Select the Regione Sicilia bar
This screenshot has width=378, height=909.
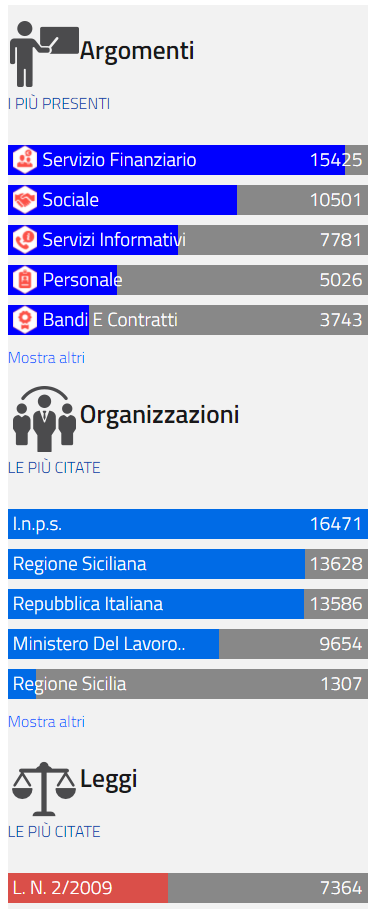188,684
